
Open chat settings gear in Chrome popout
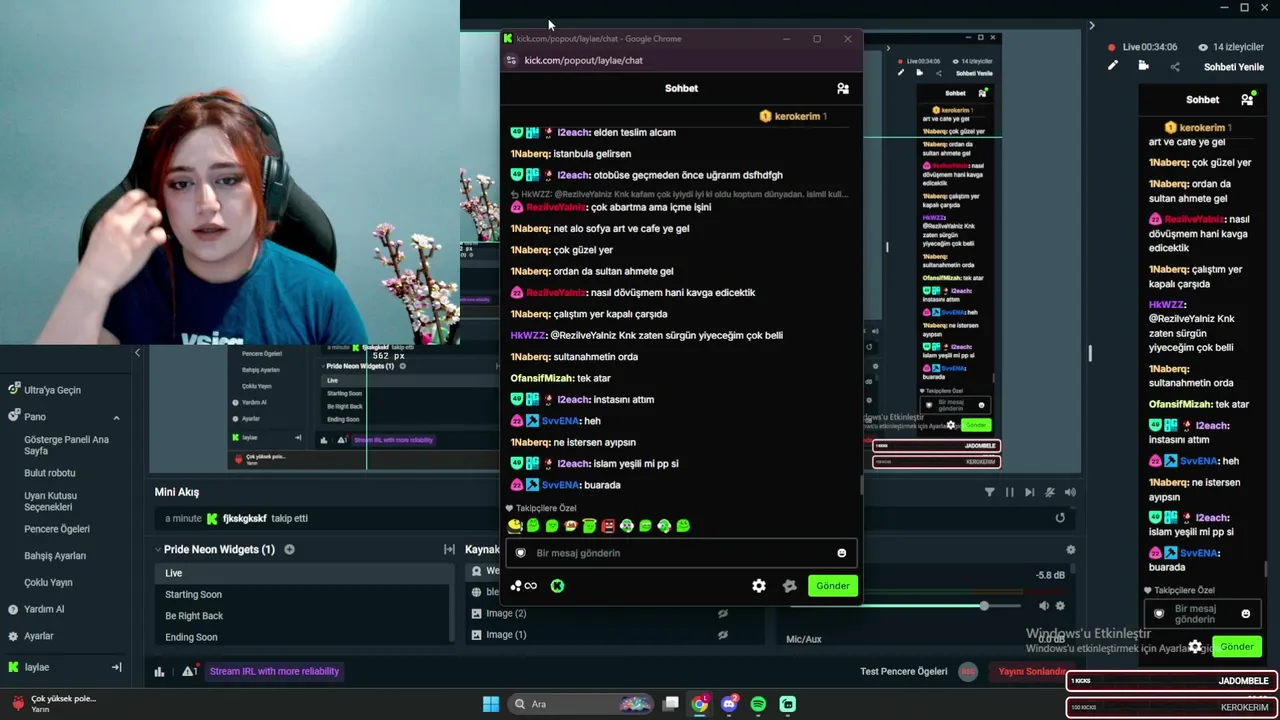click(x=759, y=586)
